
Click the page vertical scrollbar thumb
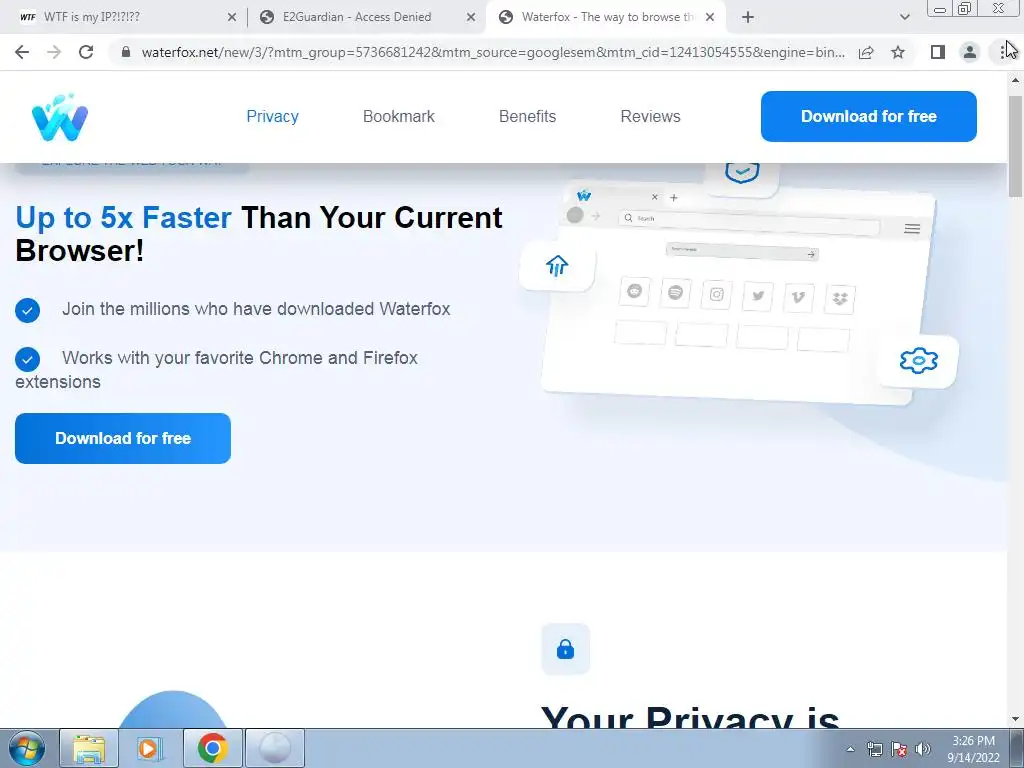1015,146
